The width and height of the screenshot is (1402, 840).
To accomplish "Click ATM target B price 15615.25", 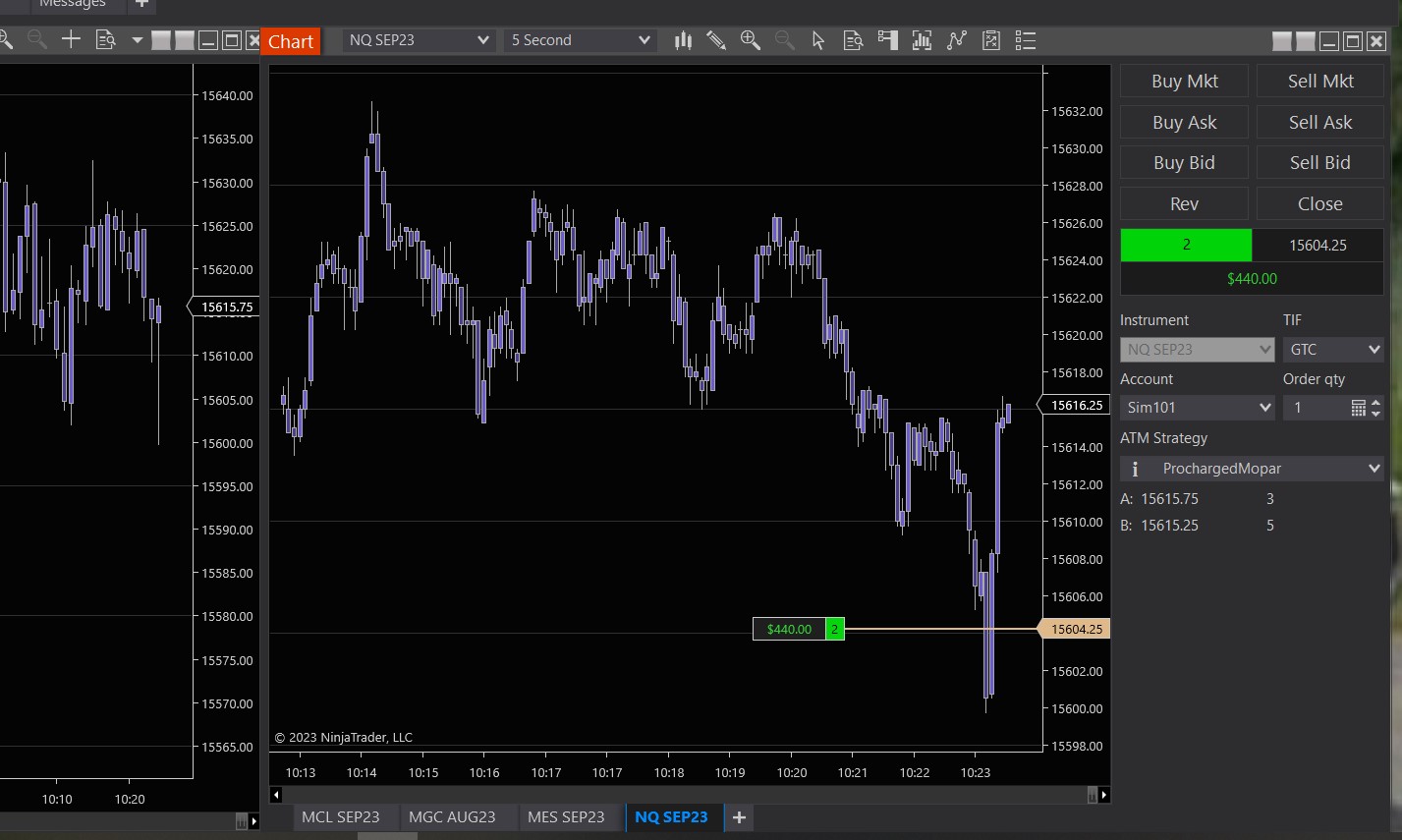I will (x=1169, y=526).
